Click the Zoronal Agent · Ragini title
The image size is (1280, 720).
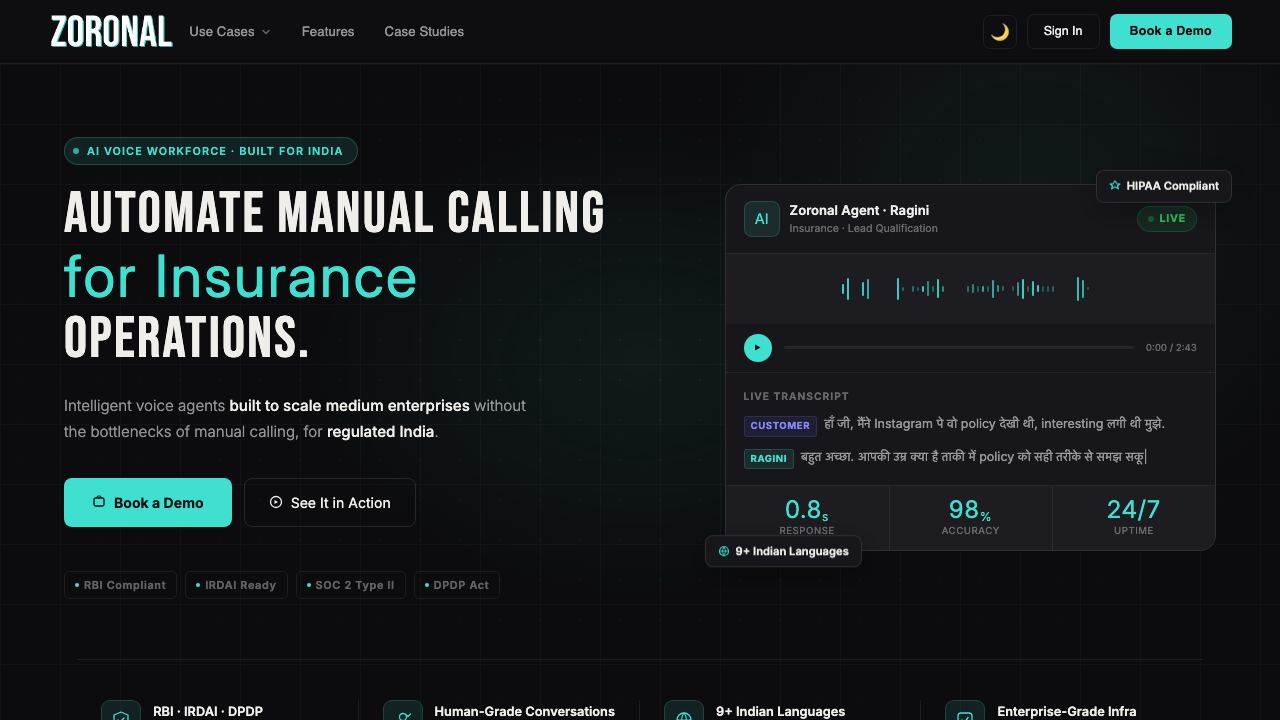point(859,210)
